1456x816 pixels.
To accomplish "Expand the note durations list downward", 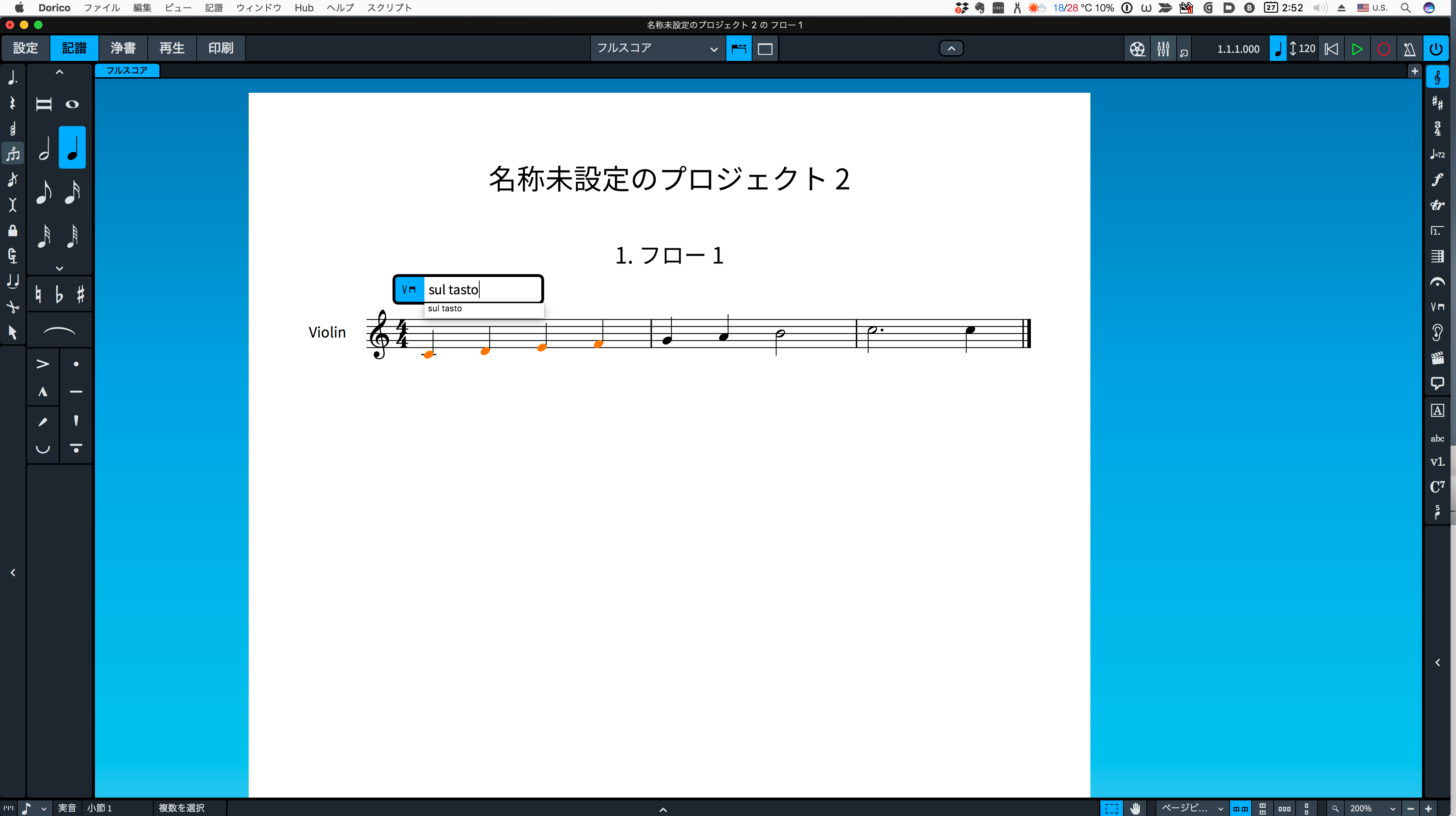I will [x=60, y=268].
